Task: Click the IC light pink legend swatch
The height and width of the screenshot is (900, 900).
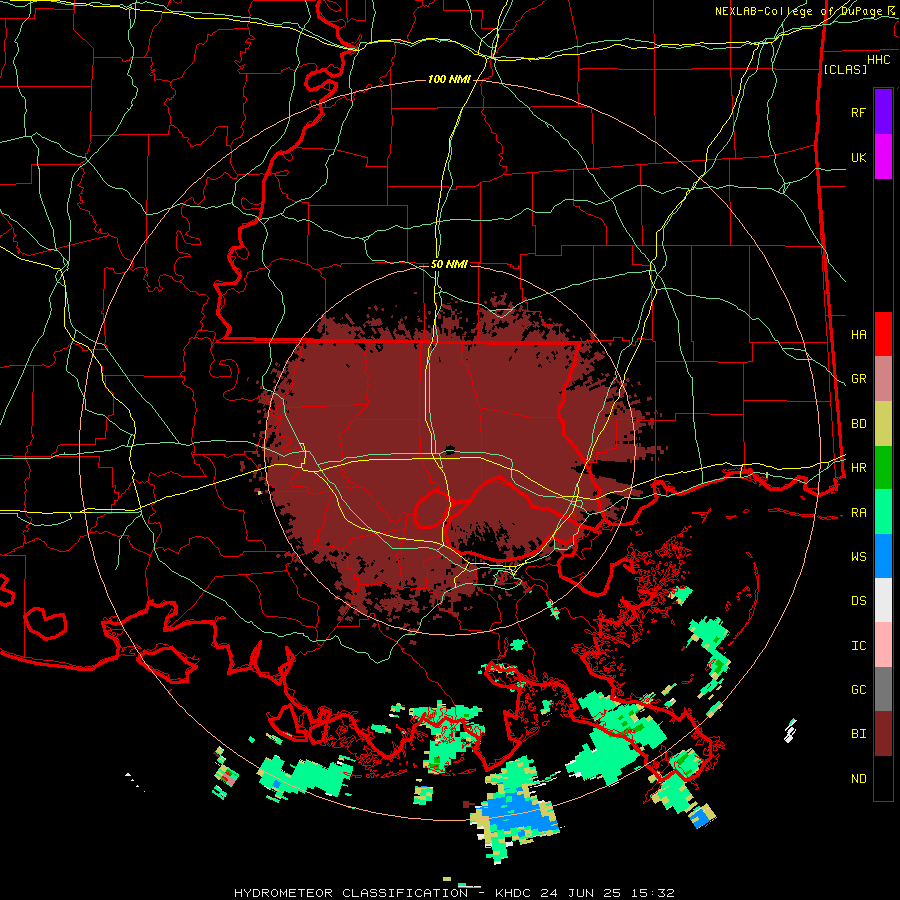Action: click(x=883, y=645)
